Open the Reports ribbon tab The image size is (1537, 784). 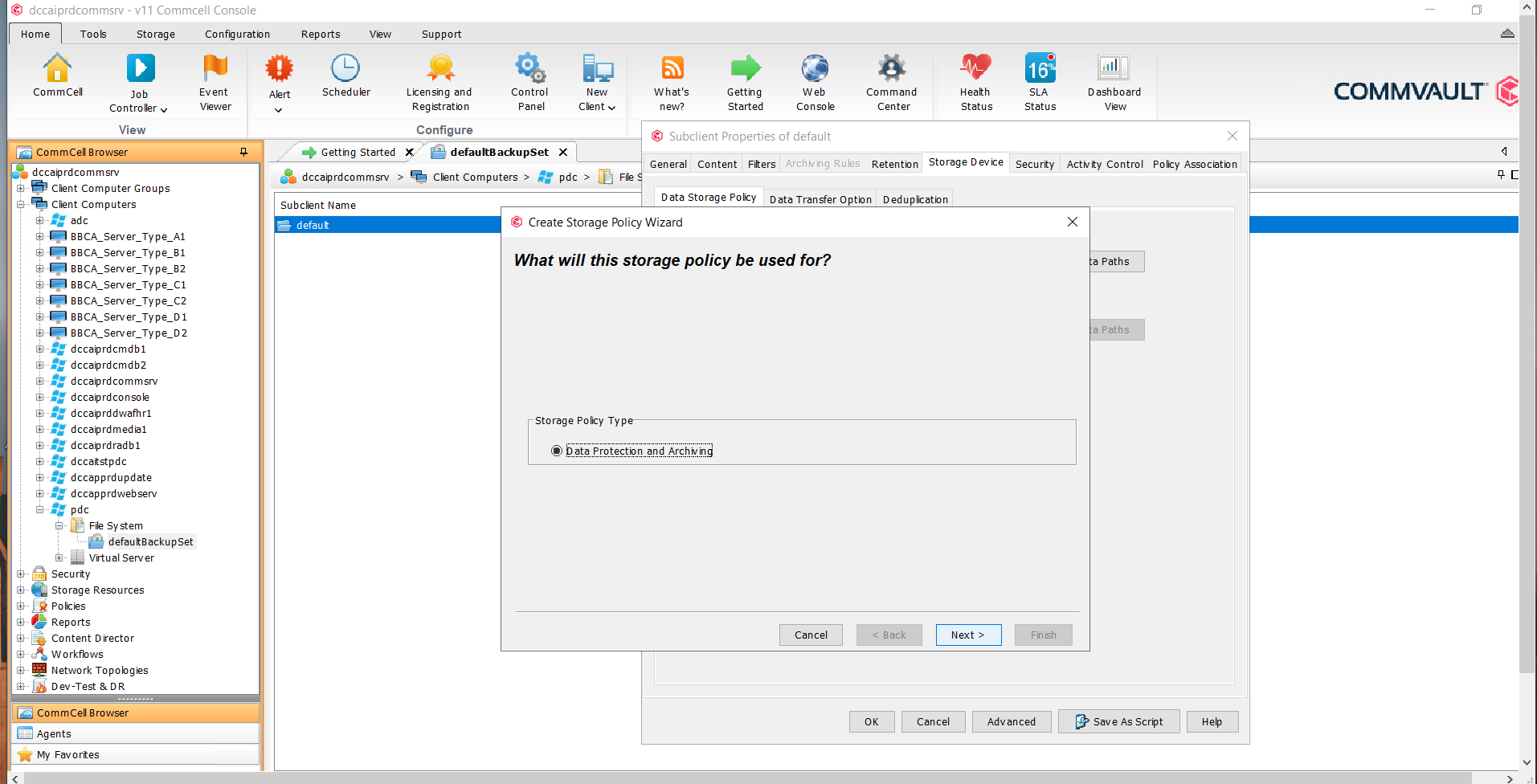(x=321, y=34)
